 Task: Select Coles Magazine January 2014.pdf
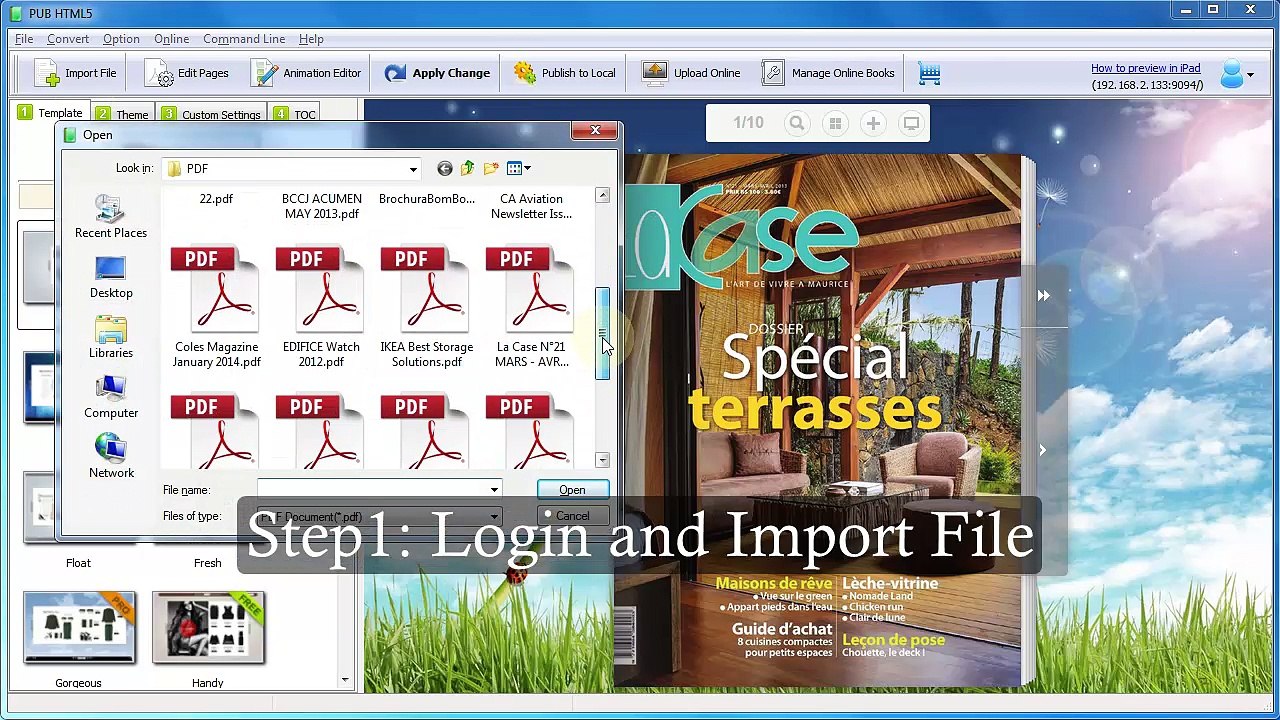click(217, 308)
